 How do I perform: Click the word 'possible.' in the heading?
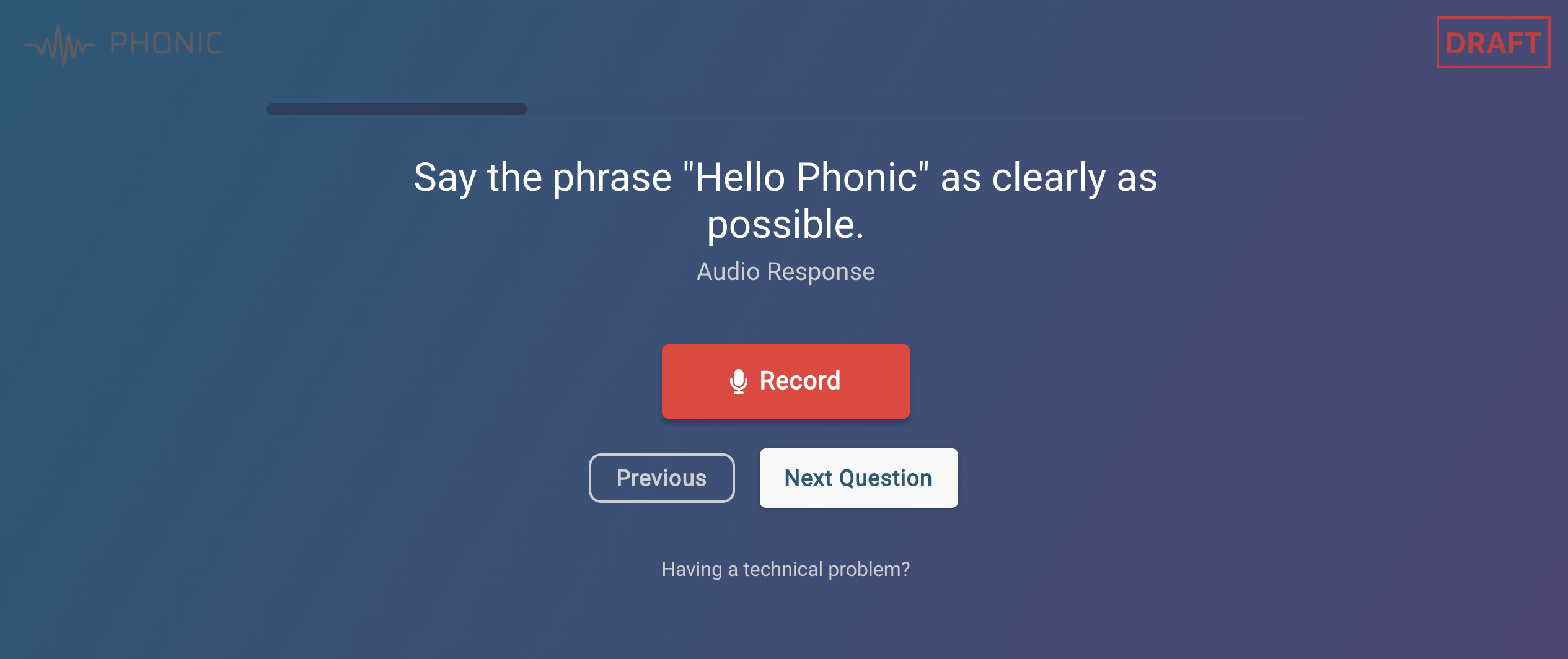[x=785, y=224]
